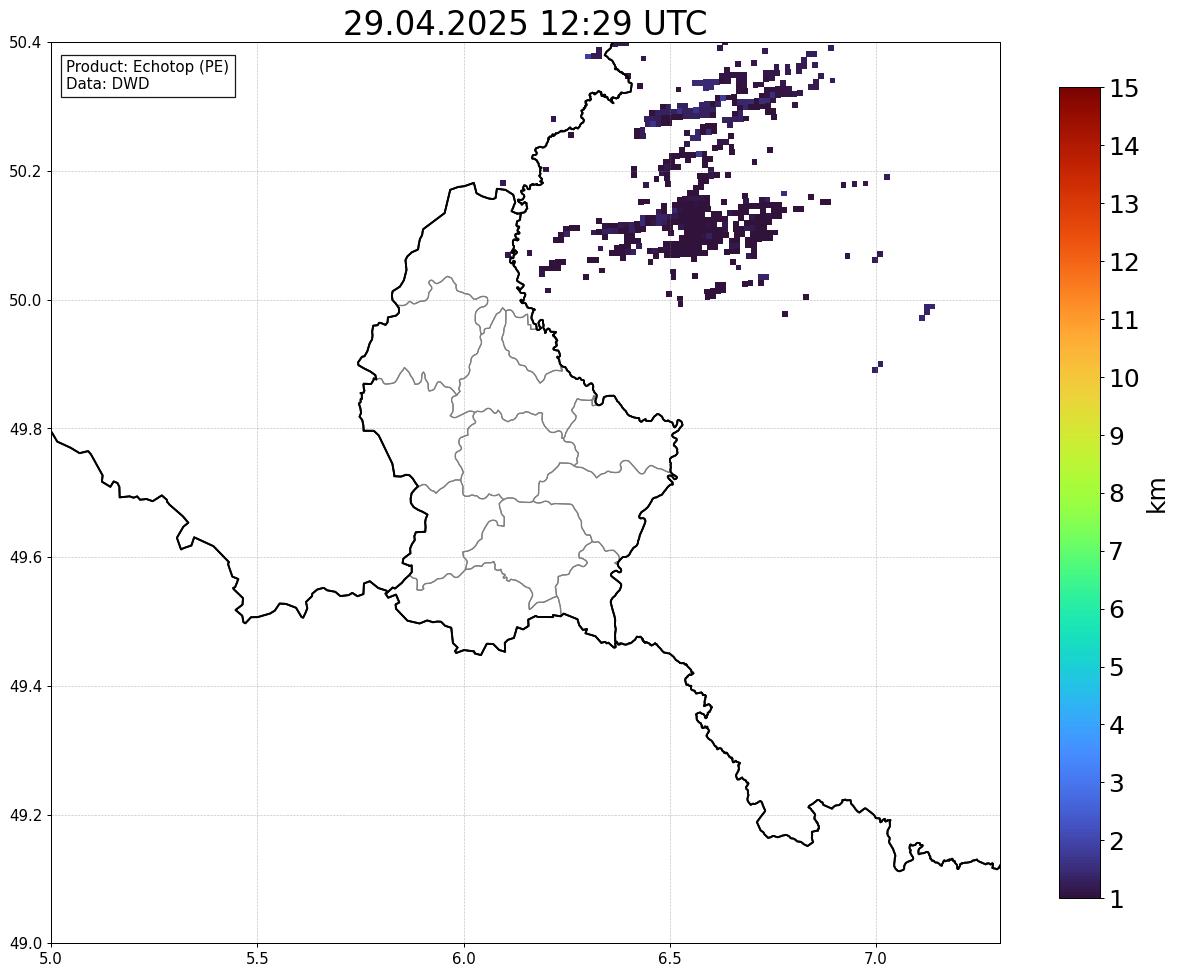Click the 'Data: DWD' legend text
The width and height of the screenshot is (1178, 976).
click(x=107, y=83)
